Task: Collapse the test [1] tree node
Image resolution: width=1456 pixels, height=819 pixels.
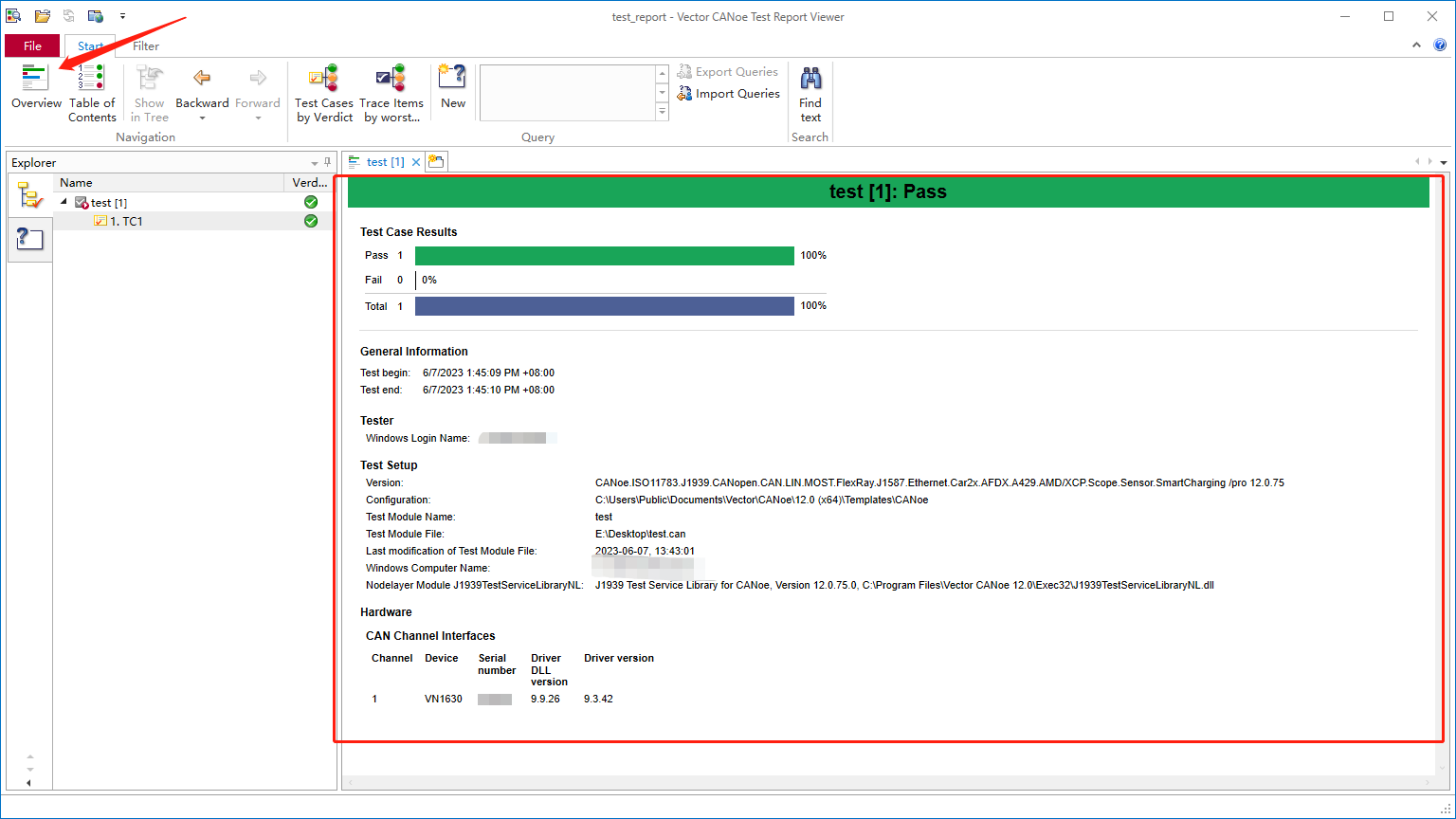Action: tap(64, 202)
